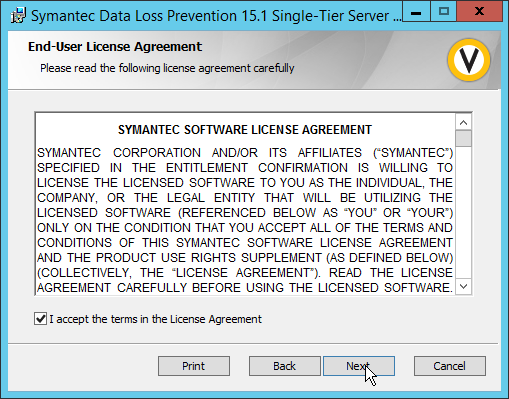The image size is (509, 399).
Task: Cancel the installation
Action: click(x=450, y=366)
